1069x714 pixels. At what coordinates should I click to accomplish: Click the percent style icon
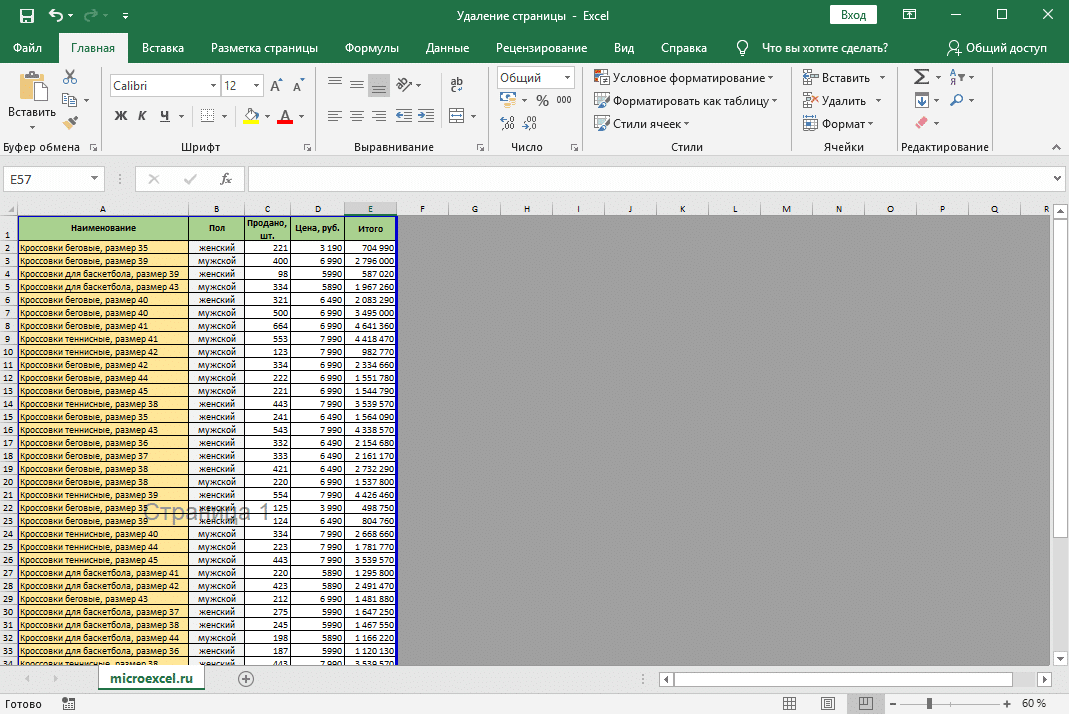pyautogui.click(x=542, y=100)
